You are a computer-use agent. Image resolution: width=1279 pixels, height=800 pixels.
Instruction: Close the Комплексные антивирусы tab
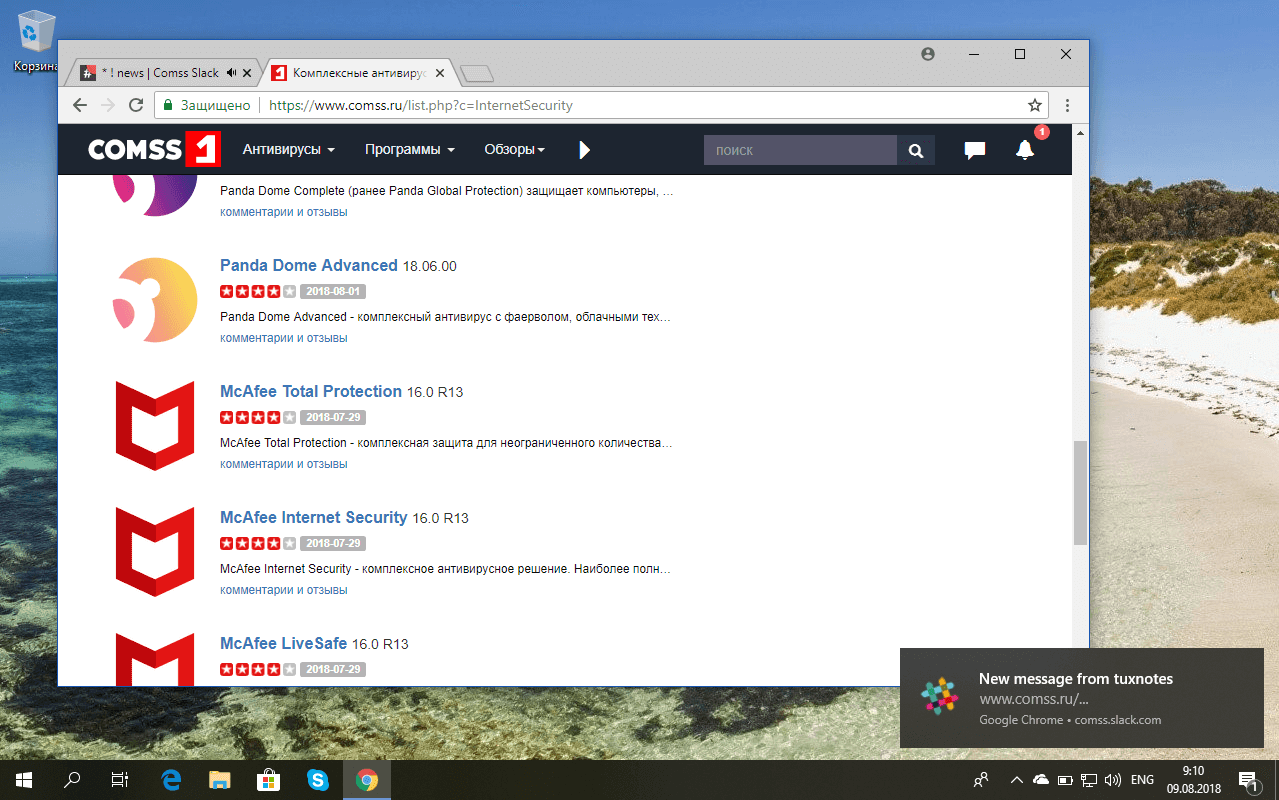441,73
